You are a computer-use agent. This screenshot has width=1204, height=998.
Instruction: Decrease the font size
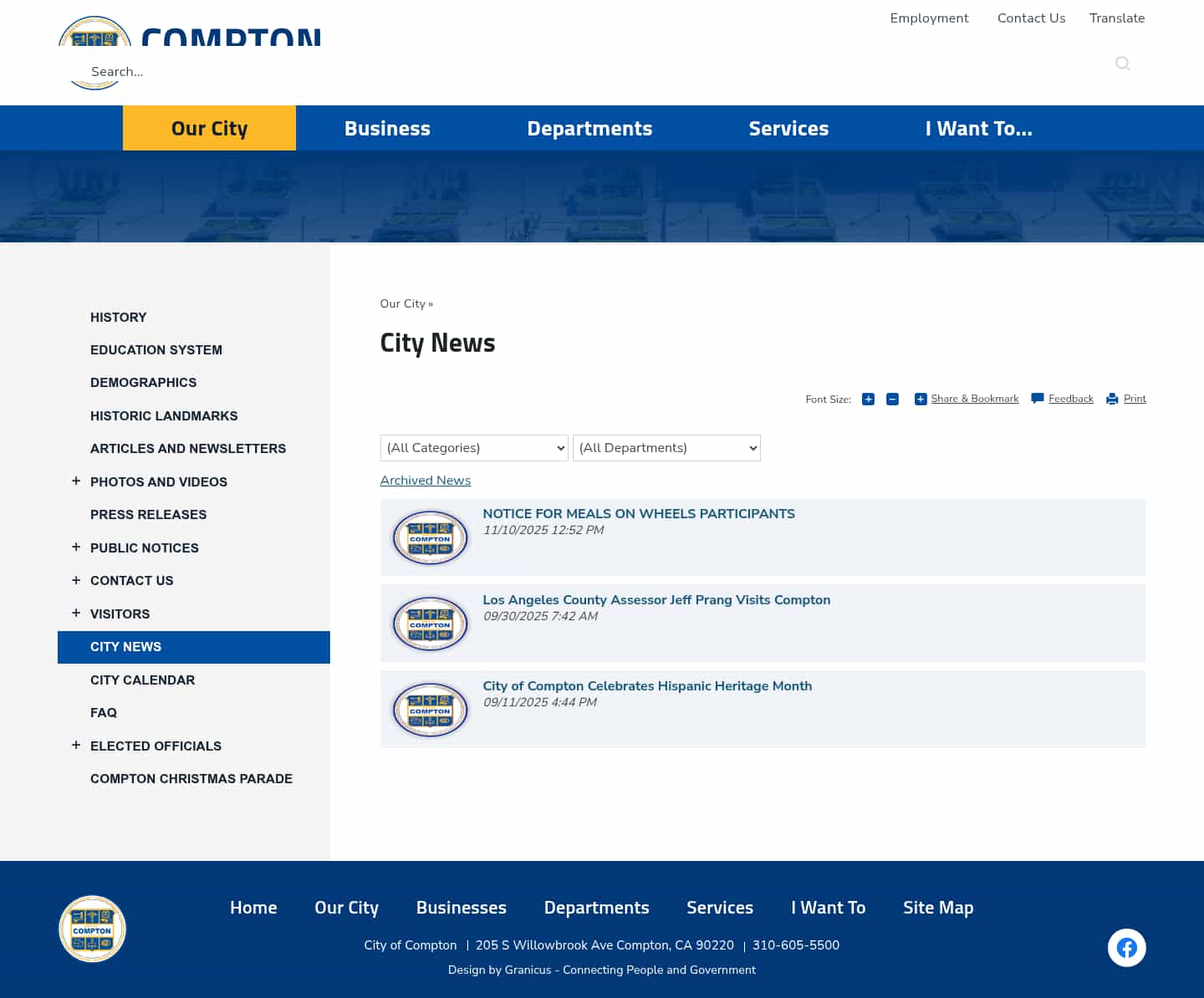pos(892,399)
